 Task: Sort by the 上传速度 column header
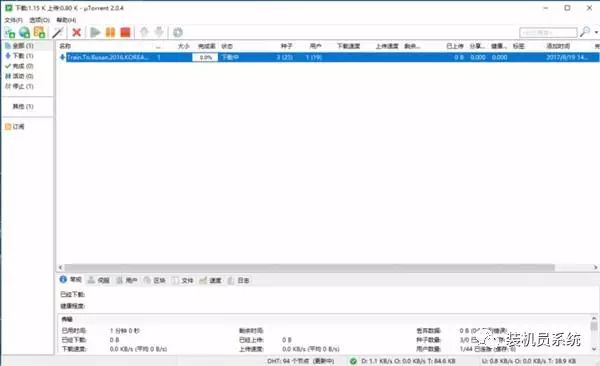tap(387, 46)
